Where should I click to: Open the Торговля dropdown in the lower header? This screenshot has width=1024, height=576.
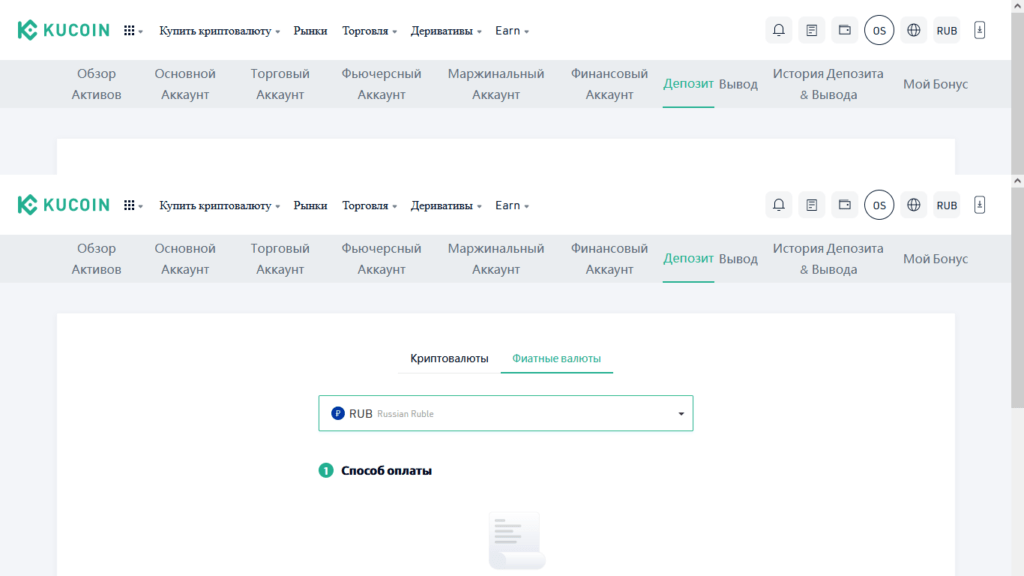click(369, 205)
